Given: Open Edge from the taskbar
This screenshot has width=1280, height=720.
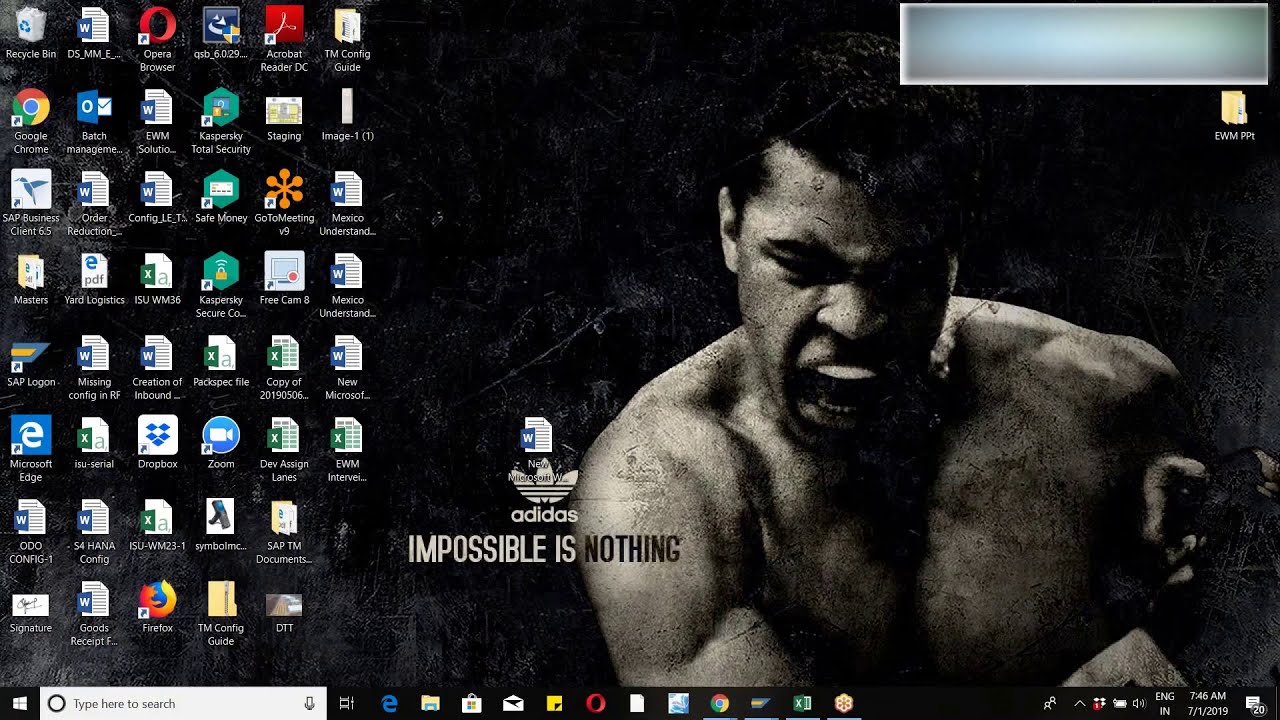Looking at the screenshot, I should [x=389, y=704].
